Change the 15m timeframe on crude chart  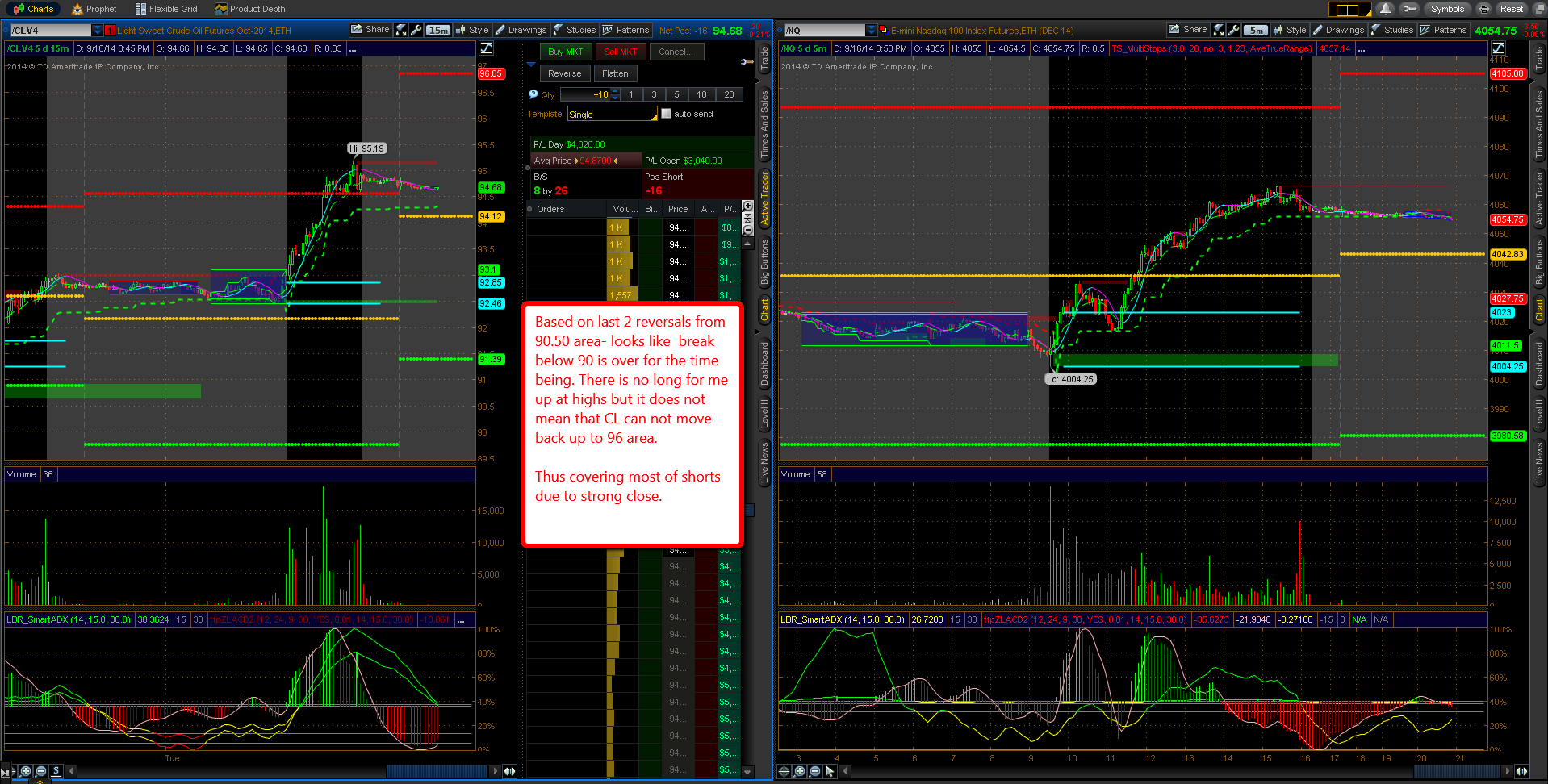438,30
